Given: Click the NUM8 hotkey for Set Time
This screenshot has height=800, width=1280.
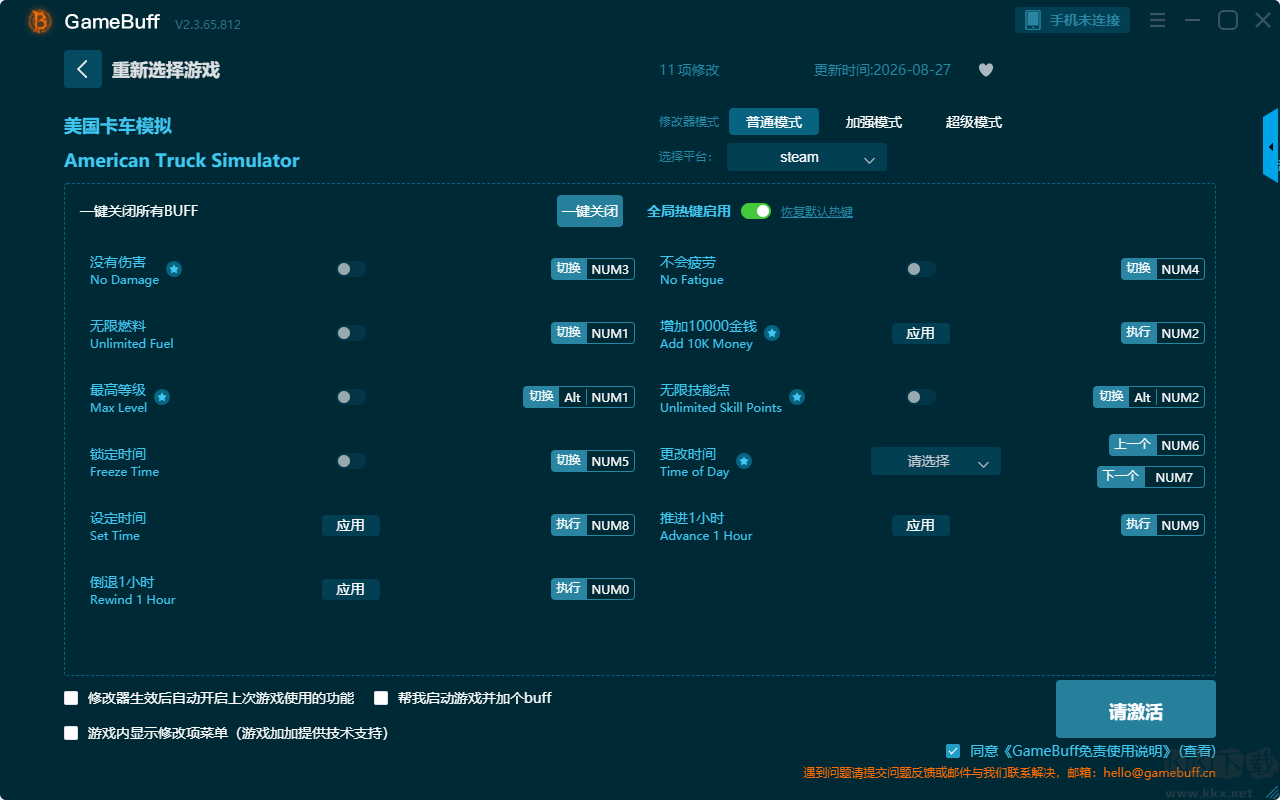Looking at the screenshot, I should [593, 525].
